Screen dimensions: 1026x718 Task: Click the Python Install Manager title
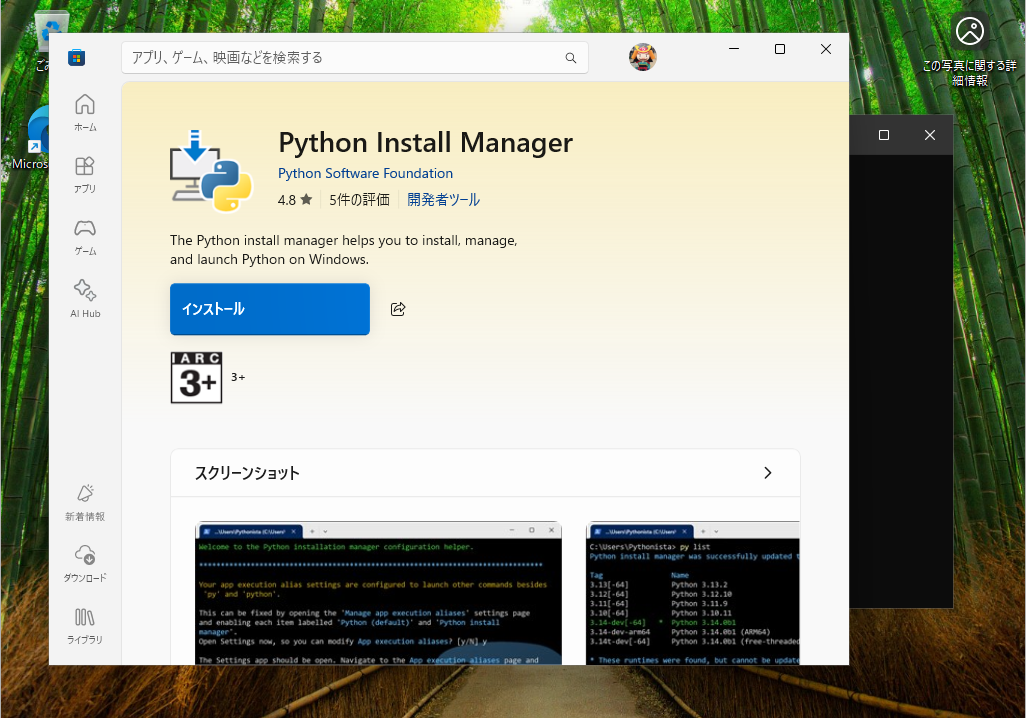pyautogui.click(x=425, y=143)
